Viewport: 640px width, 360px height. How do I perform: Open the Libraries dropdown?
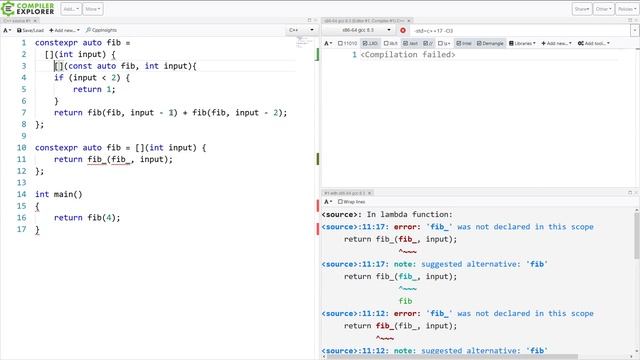click(523, 43)
